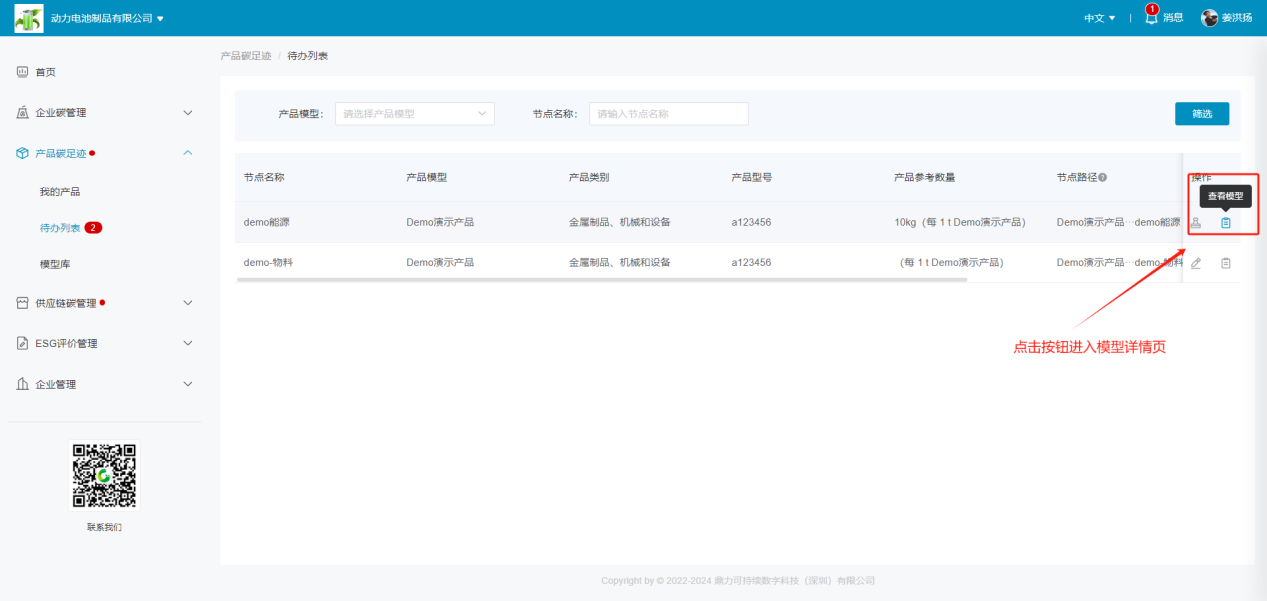Click the pencil edit icon for demo-物料 row

point(1196,263)
